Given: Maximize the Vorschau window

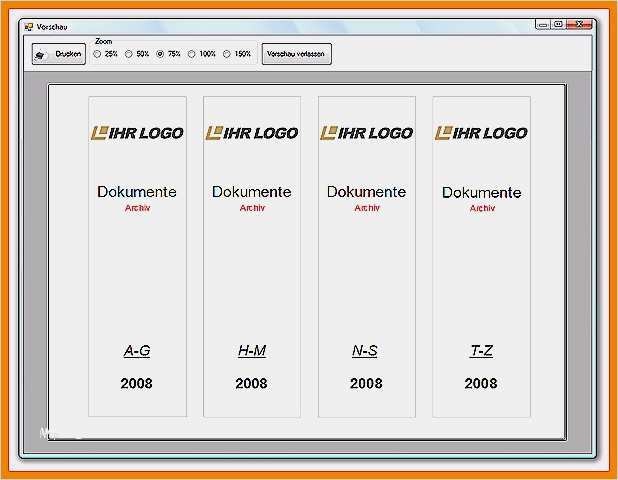Looking at the screenshot, I should pos(558,24).
